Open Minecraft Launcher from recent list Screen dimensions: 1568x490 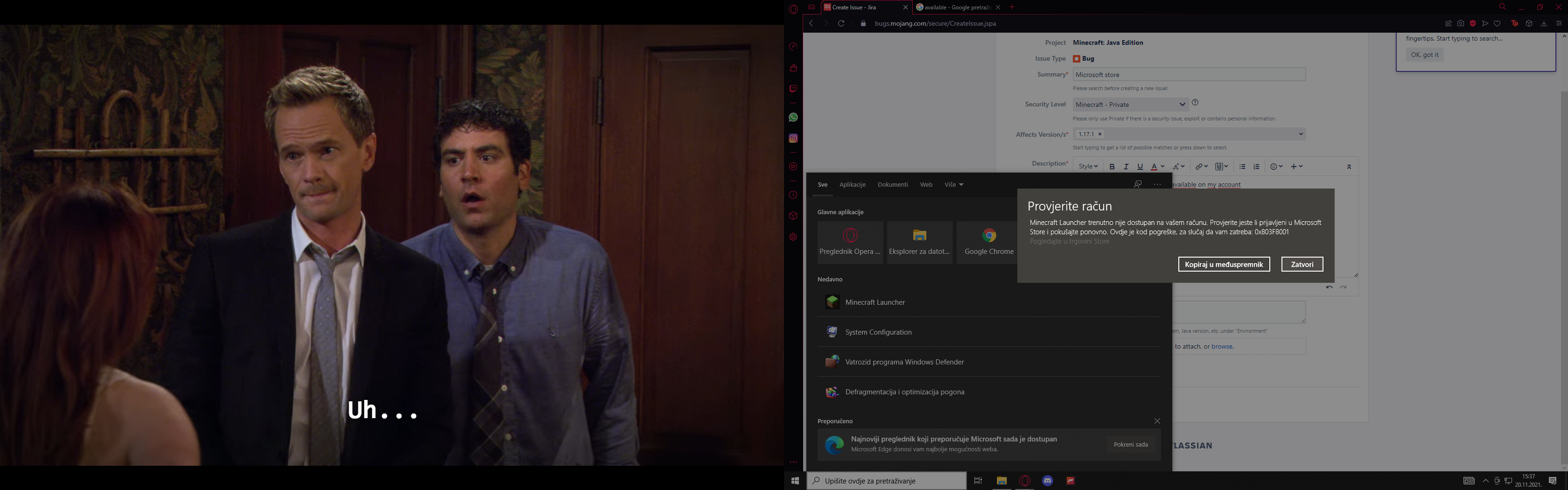tap(989, 302)
